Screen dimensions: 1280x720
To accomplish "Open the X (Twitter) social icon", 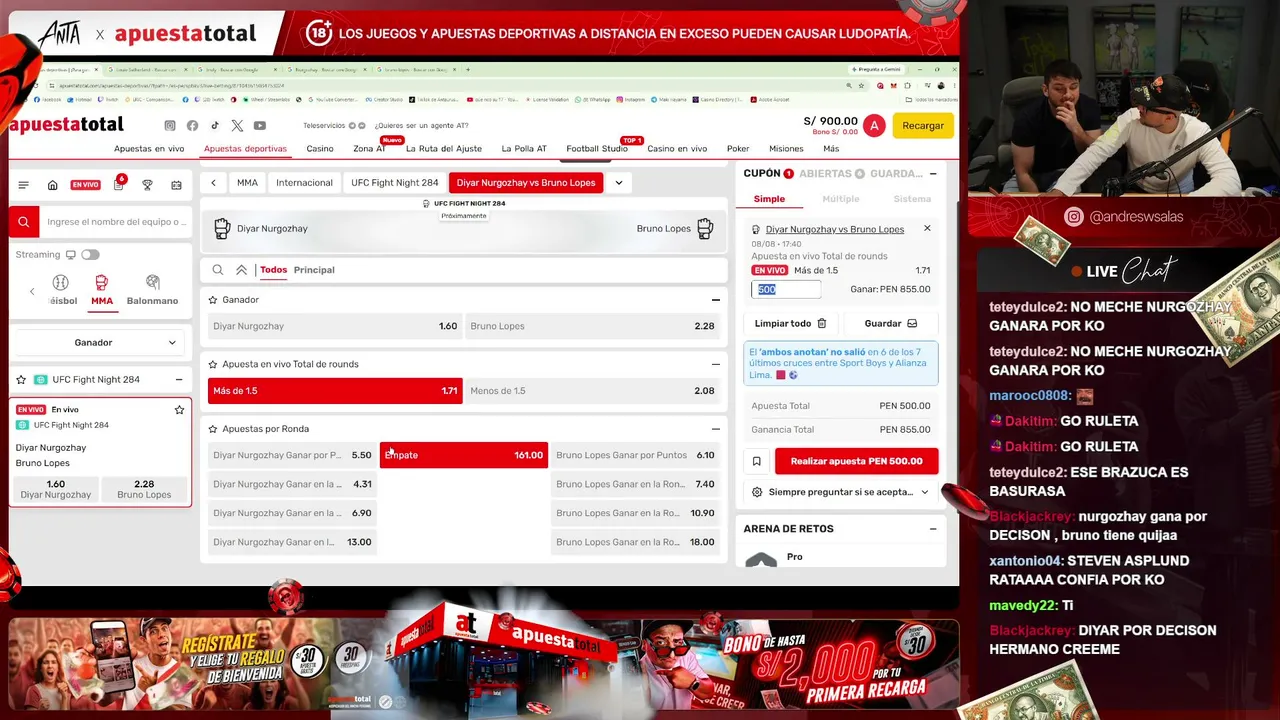I will [237, 126].
